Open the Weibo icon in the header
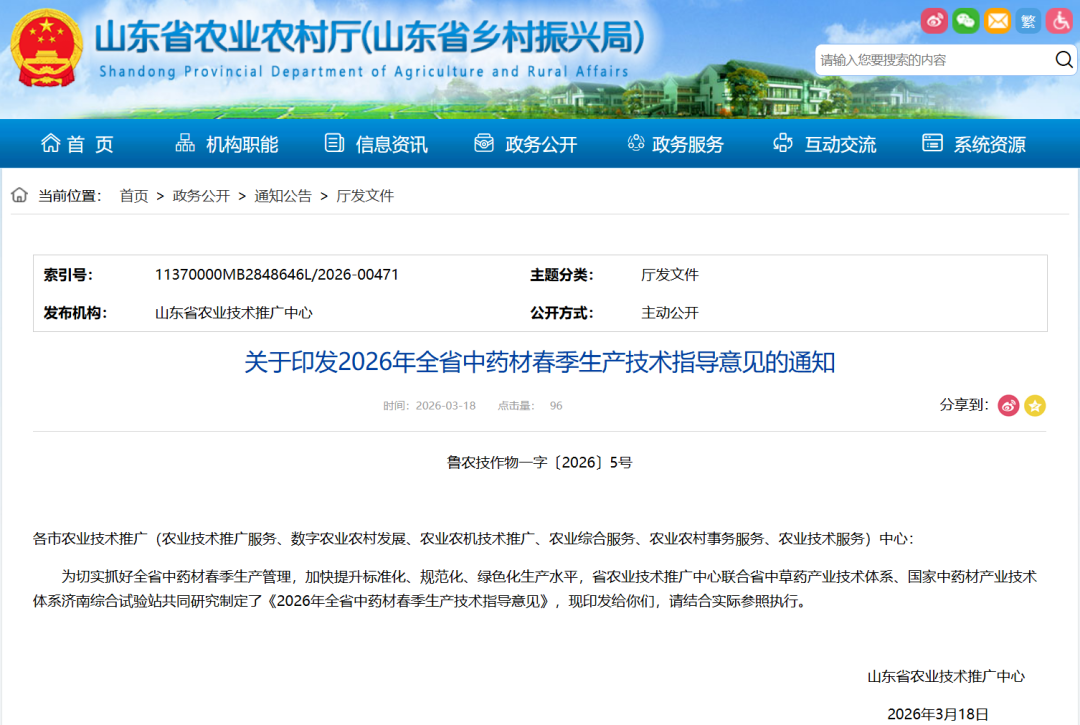 pyautogui.click(x=934, y=21)
